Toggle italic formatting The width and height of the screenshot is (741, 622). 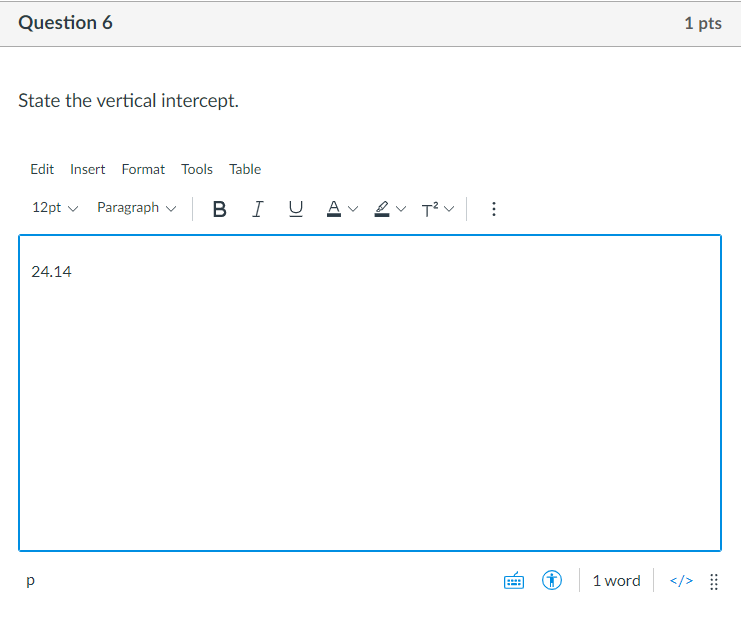[258, 208]
